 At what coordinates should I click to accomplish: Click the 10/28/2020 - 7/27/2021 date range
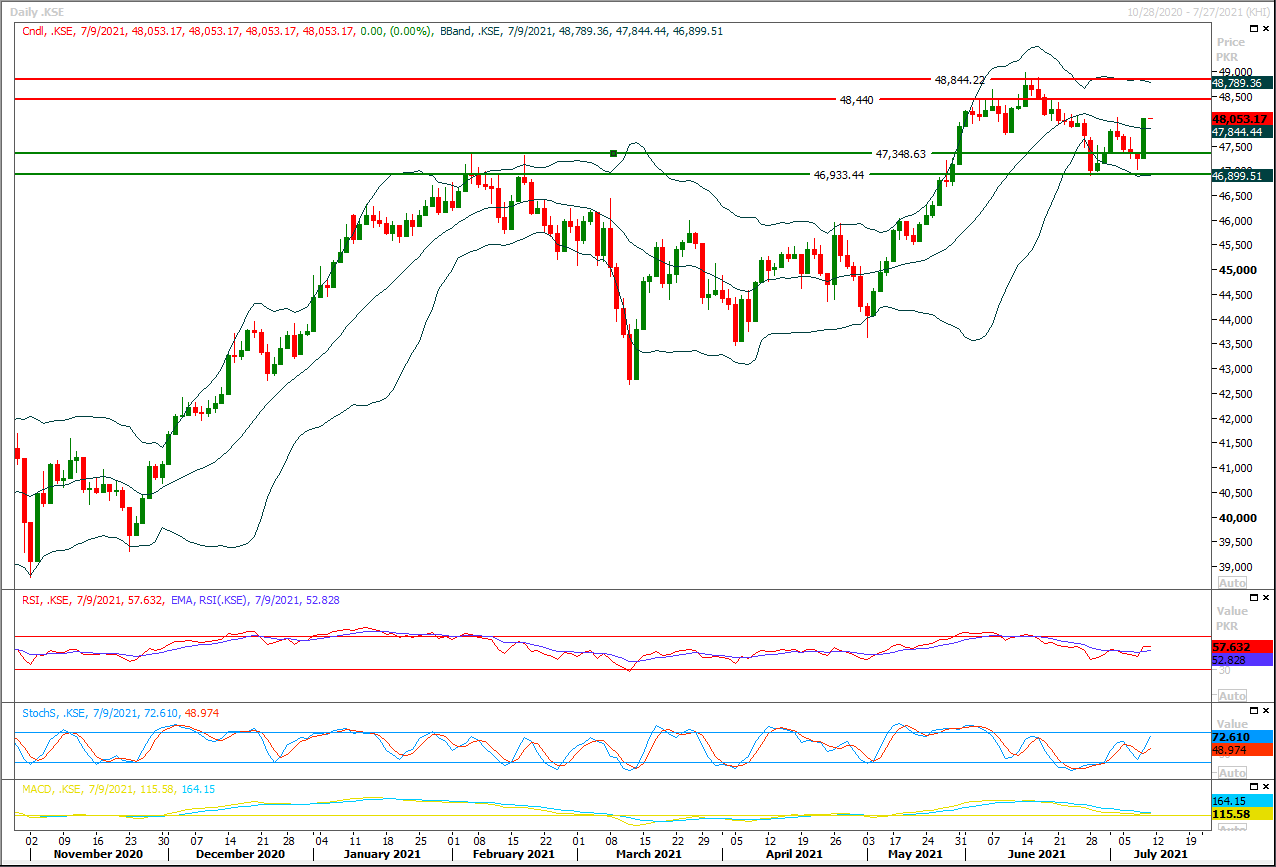pos(1201,10)
